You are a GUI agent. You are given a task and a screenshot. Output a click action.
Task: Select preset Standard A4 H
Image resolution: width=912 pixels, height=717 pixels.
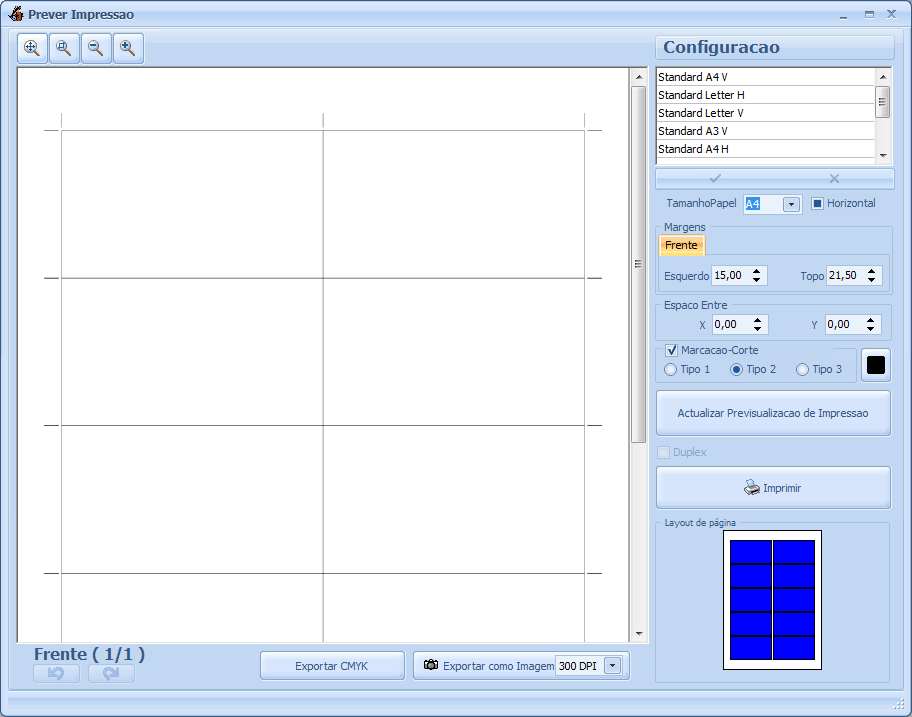765,149
